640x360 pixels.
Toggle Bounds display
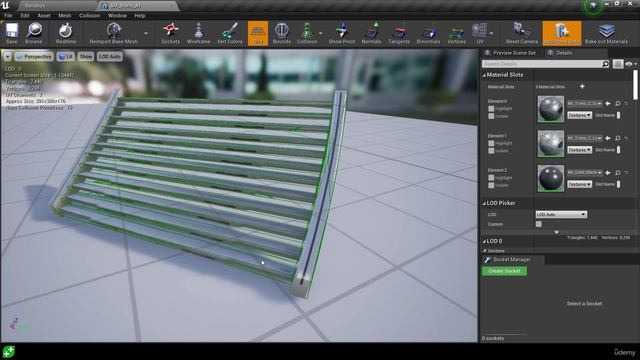(x=282, y=33)
